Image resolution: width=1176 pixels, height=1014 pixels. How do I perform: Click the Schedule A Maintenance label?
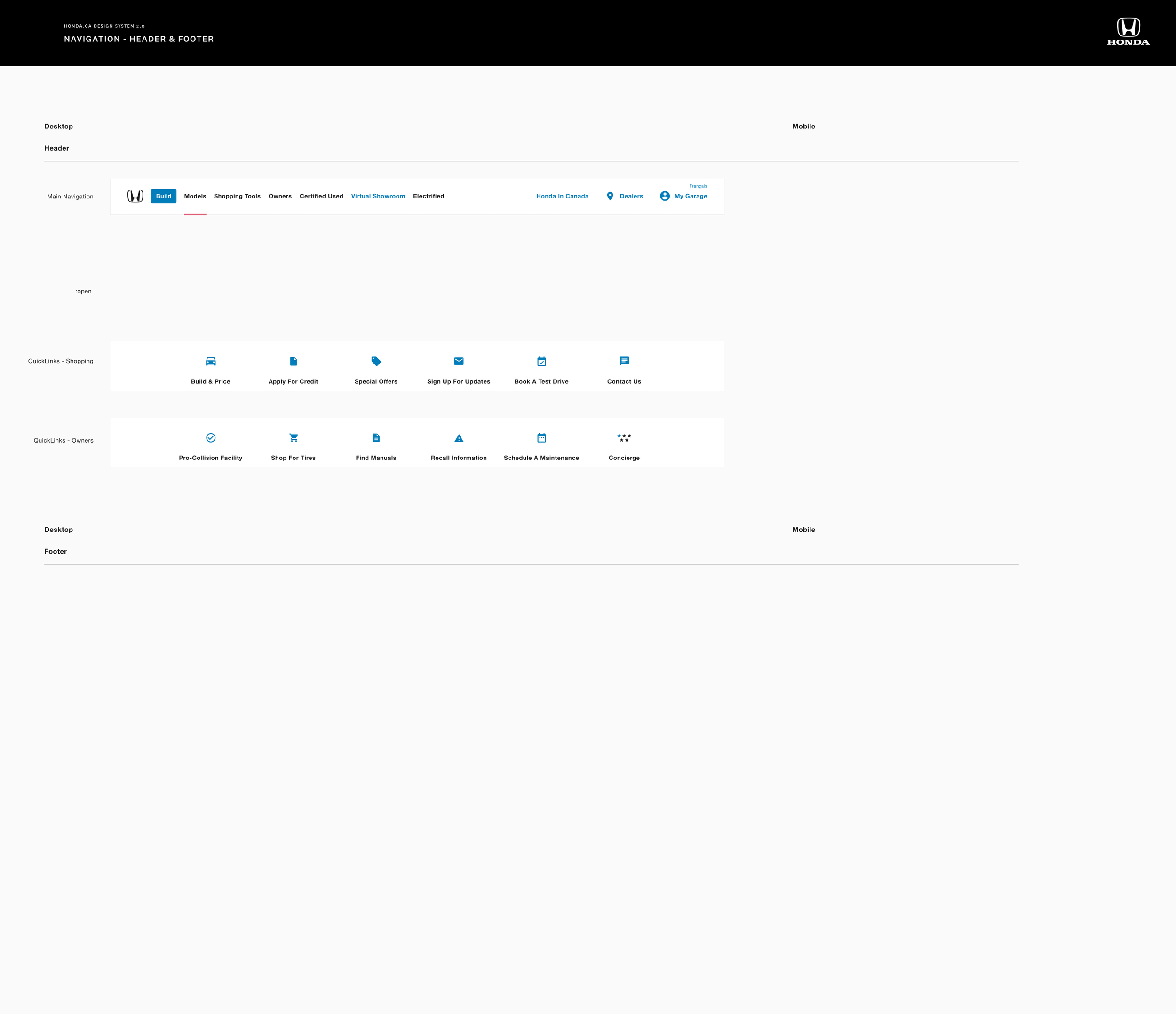click(x=541, y=458)
